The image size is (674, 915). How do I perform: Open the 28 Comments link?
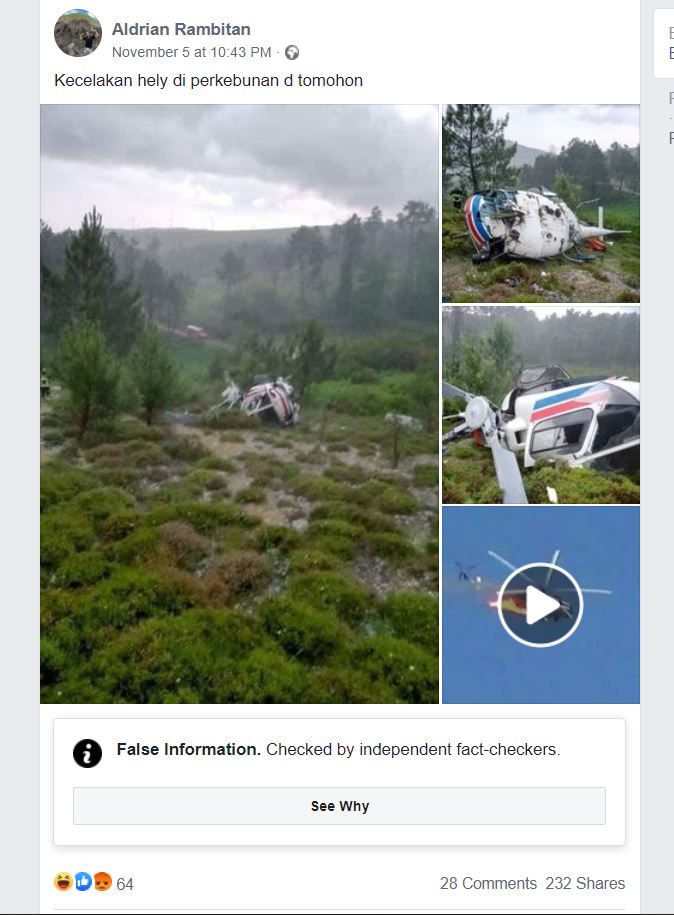tap(488, 883)
